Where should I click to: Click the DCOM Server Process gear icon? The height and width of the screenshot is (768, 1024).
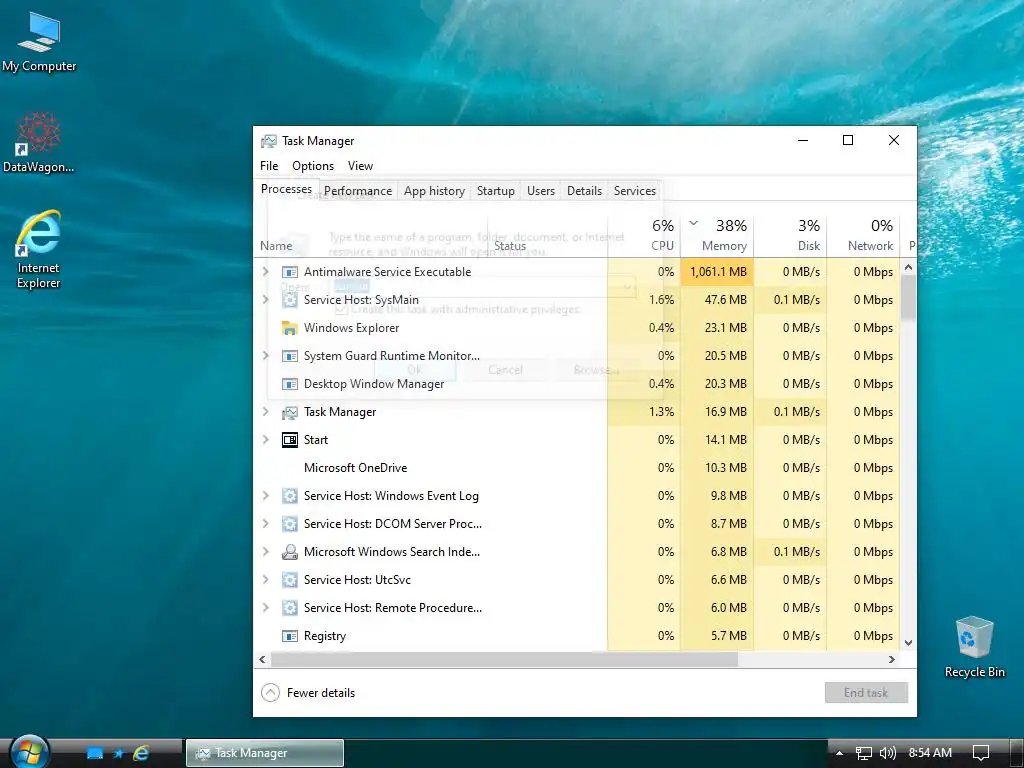pos(289,524)
